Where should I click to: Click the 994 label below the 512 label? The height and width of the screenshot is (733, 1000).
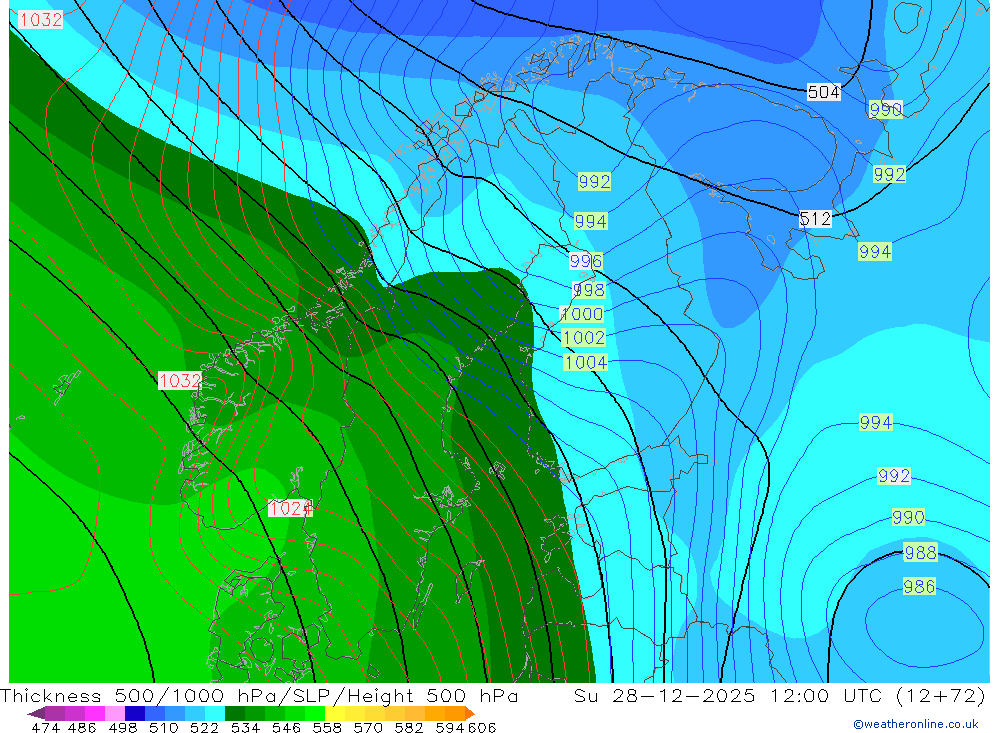click(x=874, y=251)
